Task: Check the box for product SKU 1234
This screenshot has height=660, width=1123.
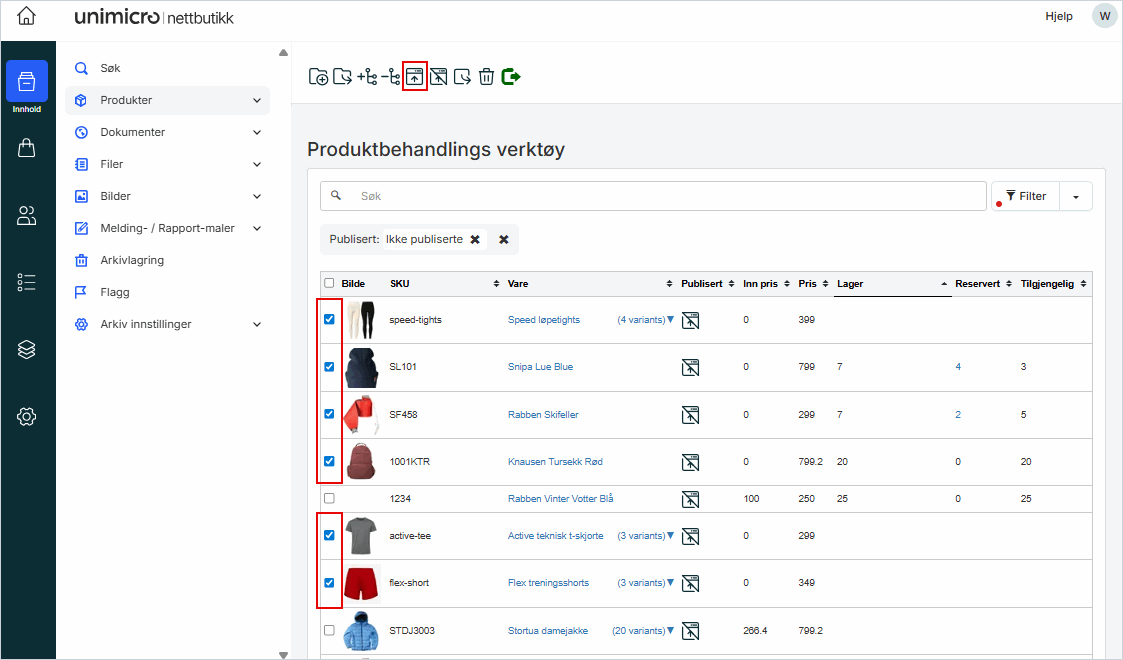Action: pyautogui.click(x=329, y=498)
